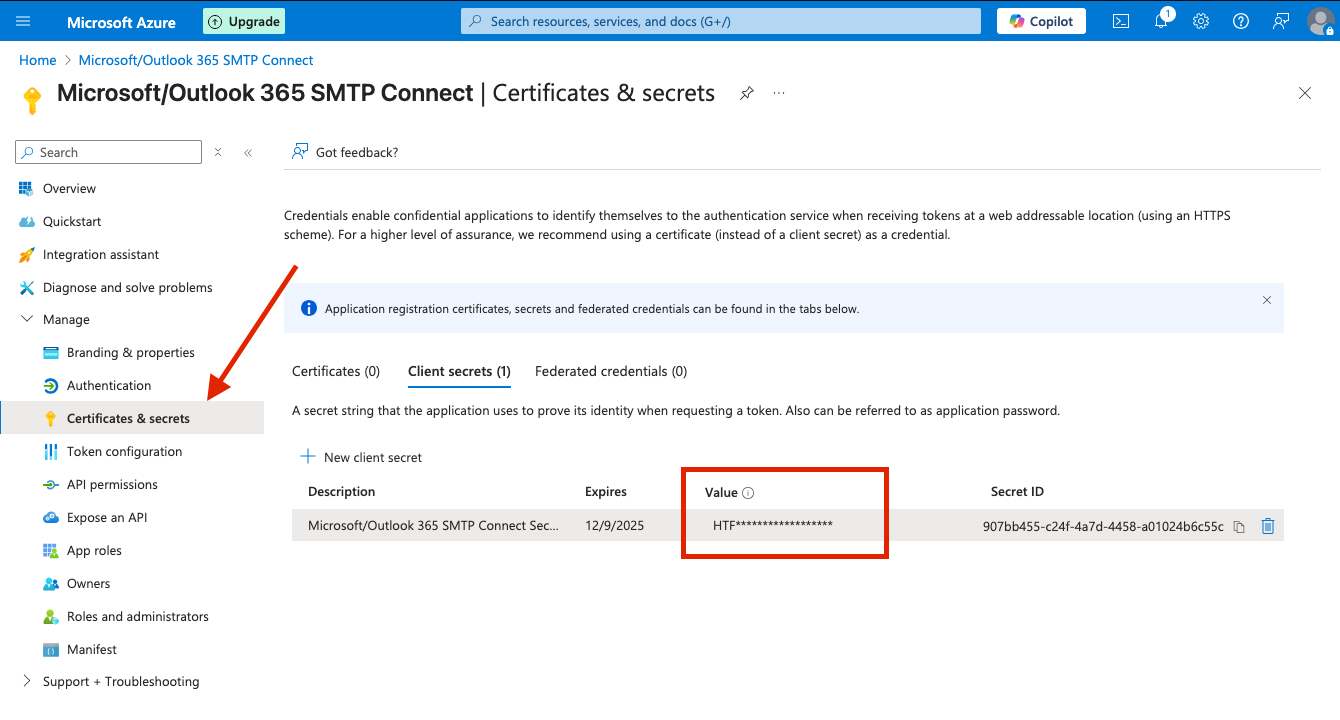
Task: Delete the client secret with trash icon
Action: coord(1268,526)
